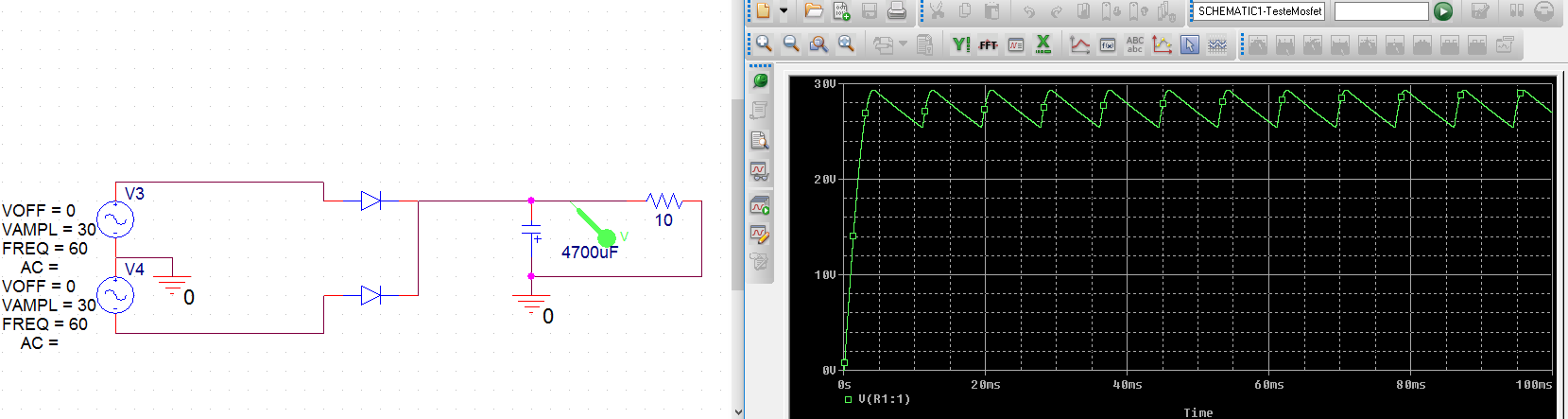This screenshot has height=419, width=1568.
Task: Select the V4 voltage source symbol
Action: (115, 296)
